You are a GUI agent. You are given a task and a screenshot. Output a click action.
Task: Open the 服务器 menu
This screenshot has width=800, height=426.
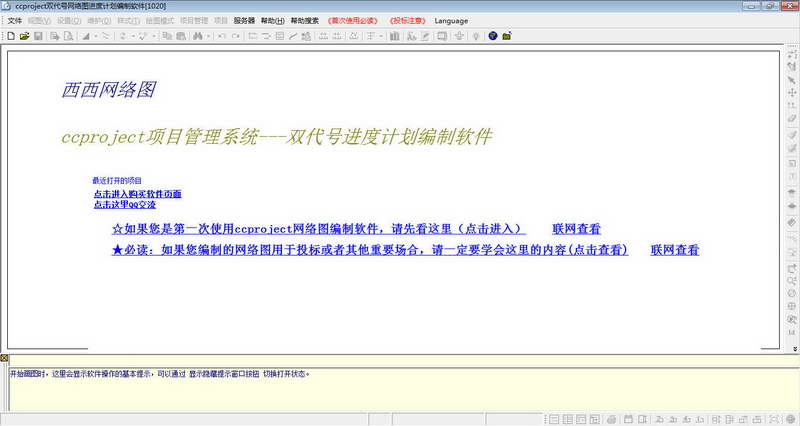tap(244, 21)
